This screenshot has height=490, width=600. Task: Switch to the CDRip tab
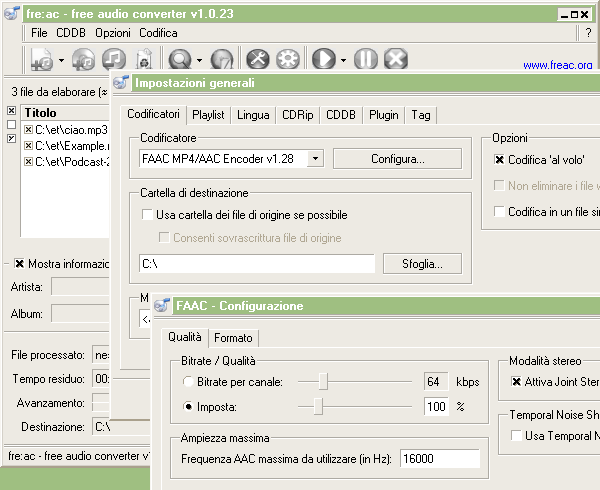pyautogui.click(x=298, y=115)
